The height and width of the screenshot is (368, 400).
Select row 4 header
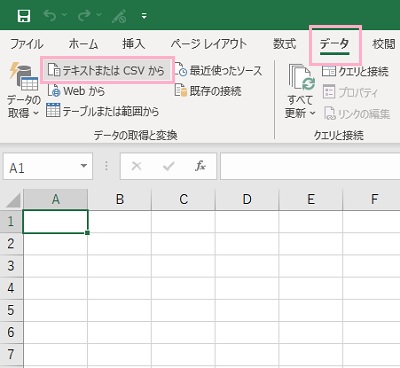click(x=11, y=288)
